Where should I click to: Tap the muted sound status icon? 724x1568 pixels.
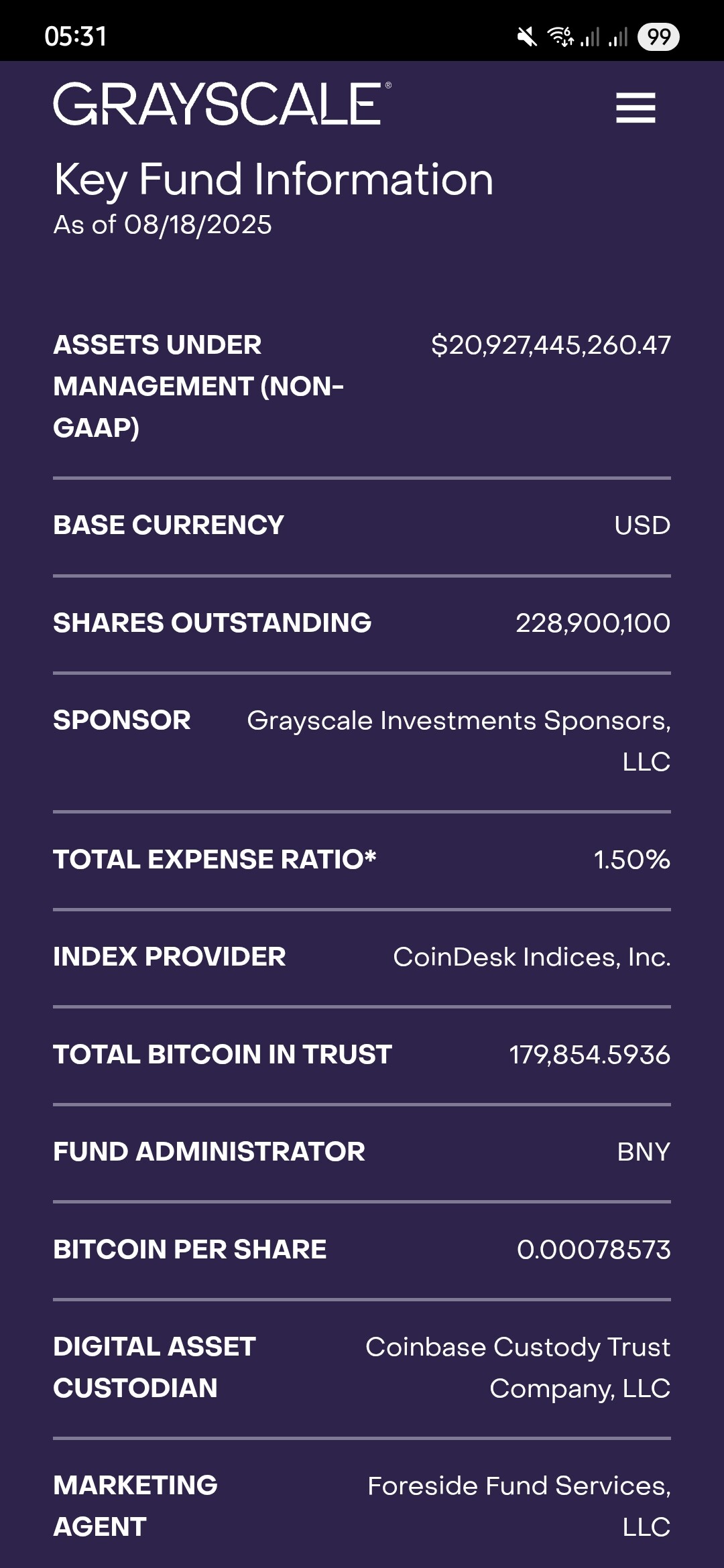(527, 36)
